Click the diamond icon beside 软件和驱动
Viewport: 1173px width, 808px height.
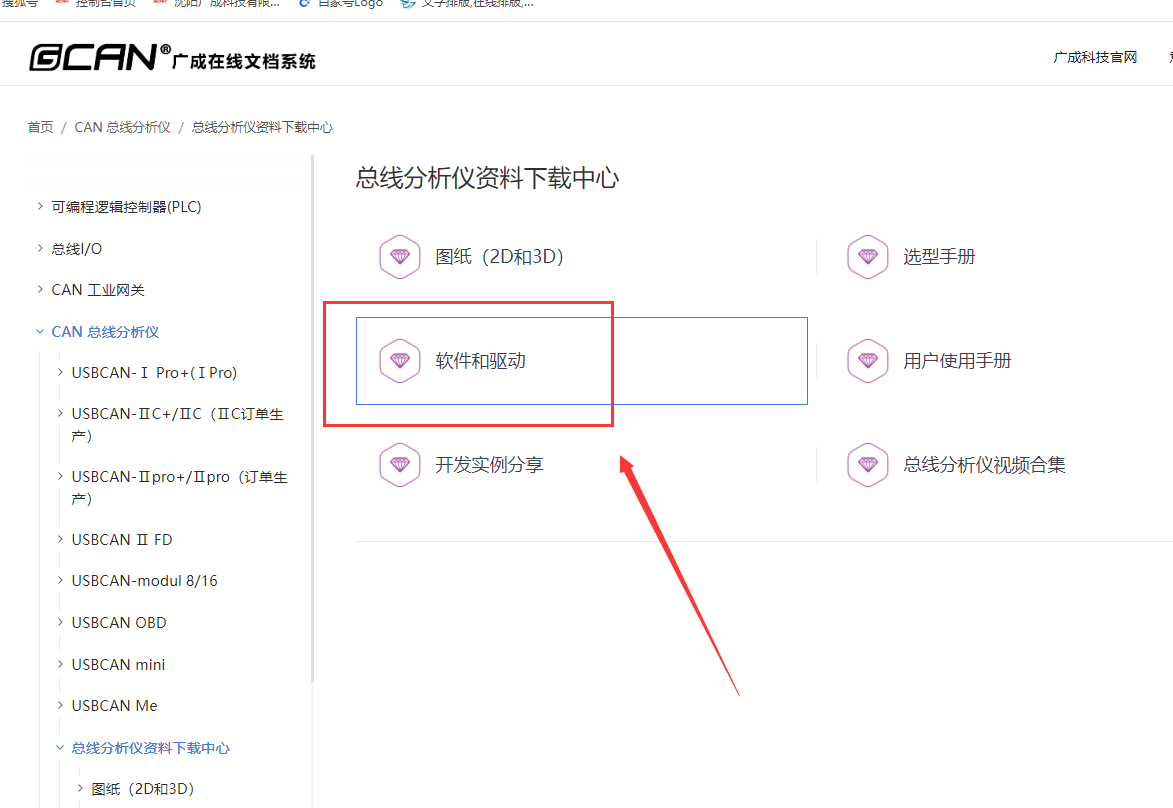pyautogui.click(x=400, y=361)
